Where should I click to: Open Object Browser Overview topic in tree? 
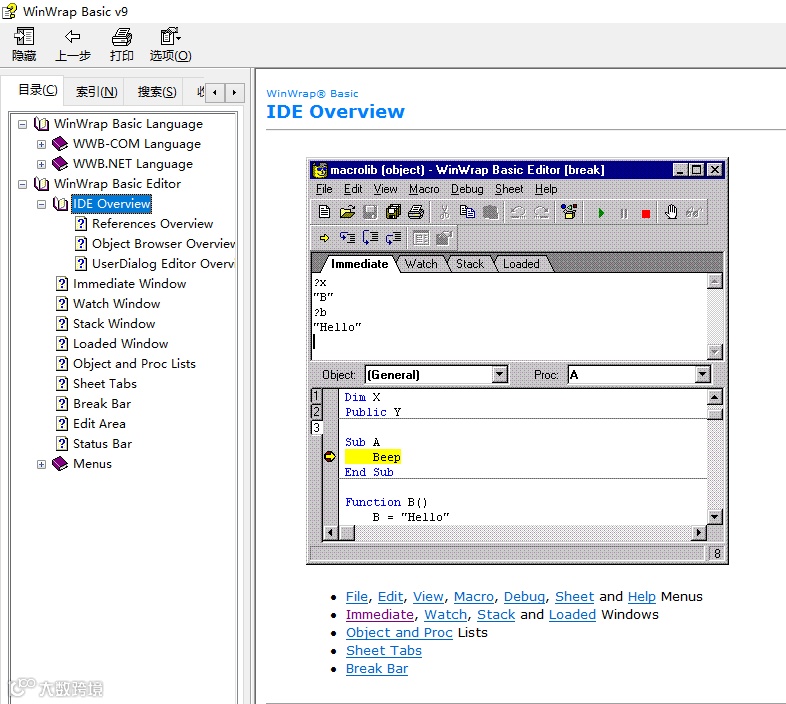[x=163, y=244]
